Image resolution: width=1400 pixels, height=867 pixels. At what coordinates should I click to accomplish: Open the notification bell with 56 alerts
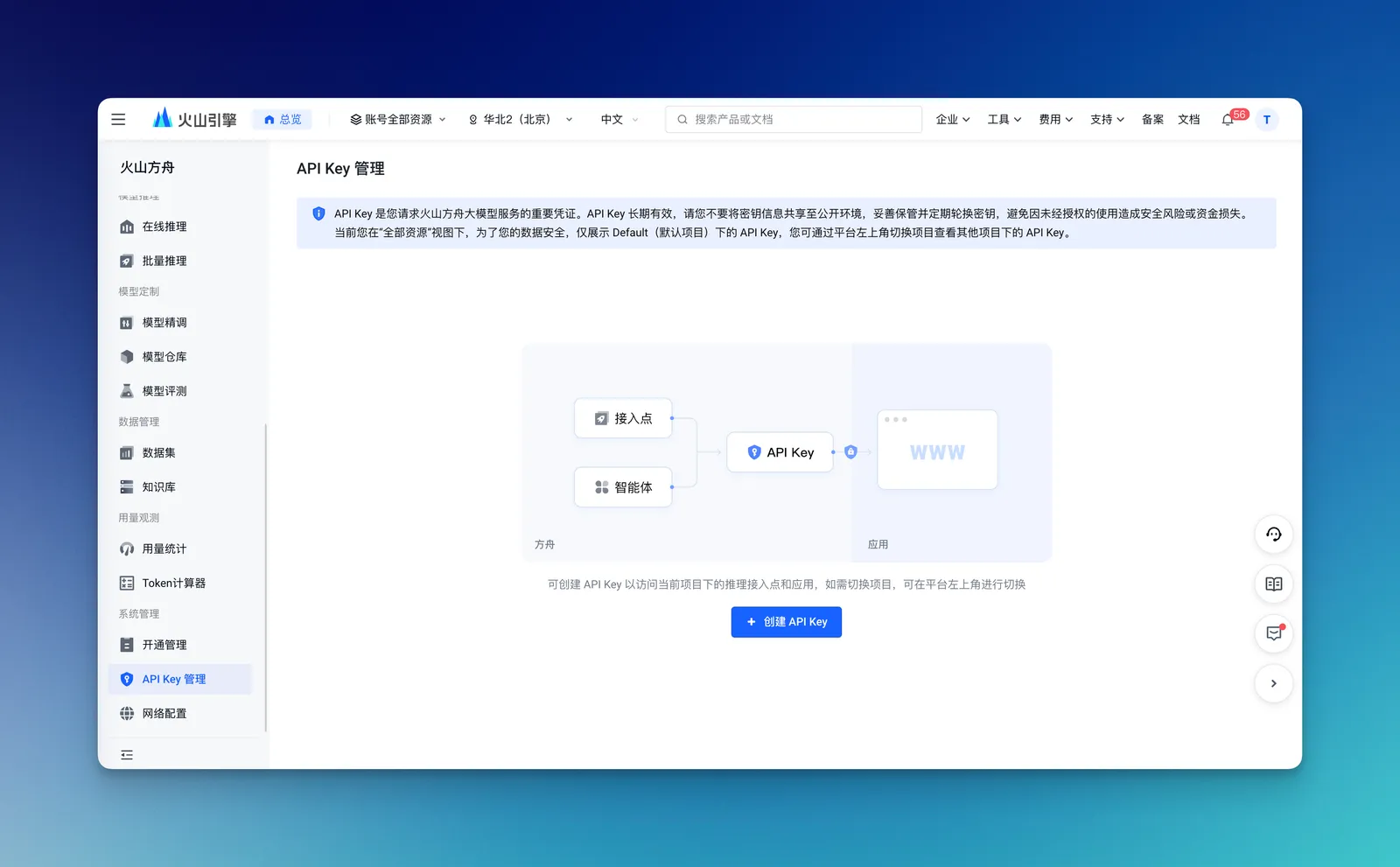click(1228, 119)
